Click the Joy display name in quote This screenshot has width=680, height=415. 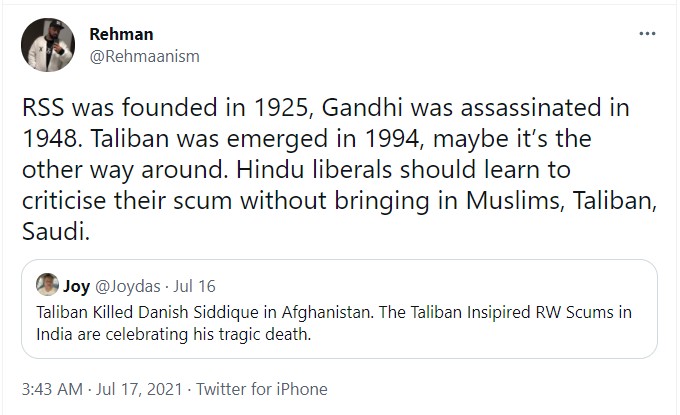point(76,286)
